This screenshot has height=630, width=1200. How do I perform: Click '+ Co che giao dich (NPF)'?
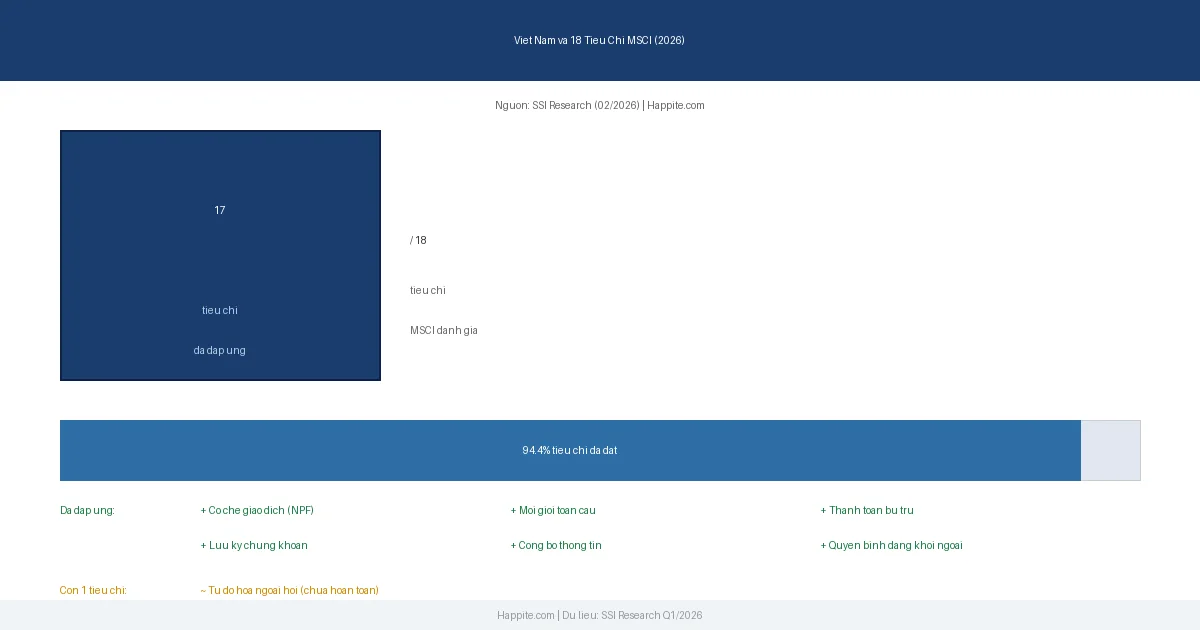257,510
